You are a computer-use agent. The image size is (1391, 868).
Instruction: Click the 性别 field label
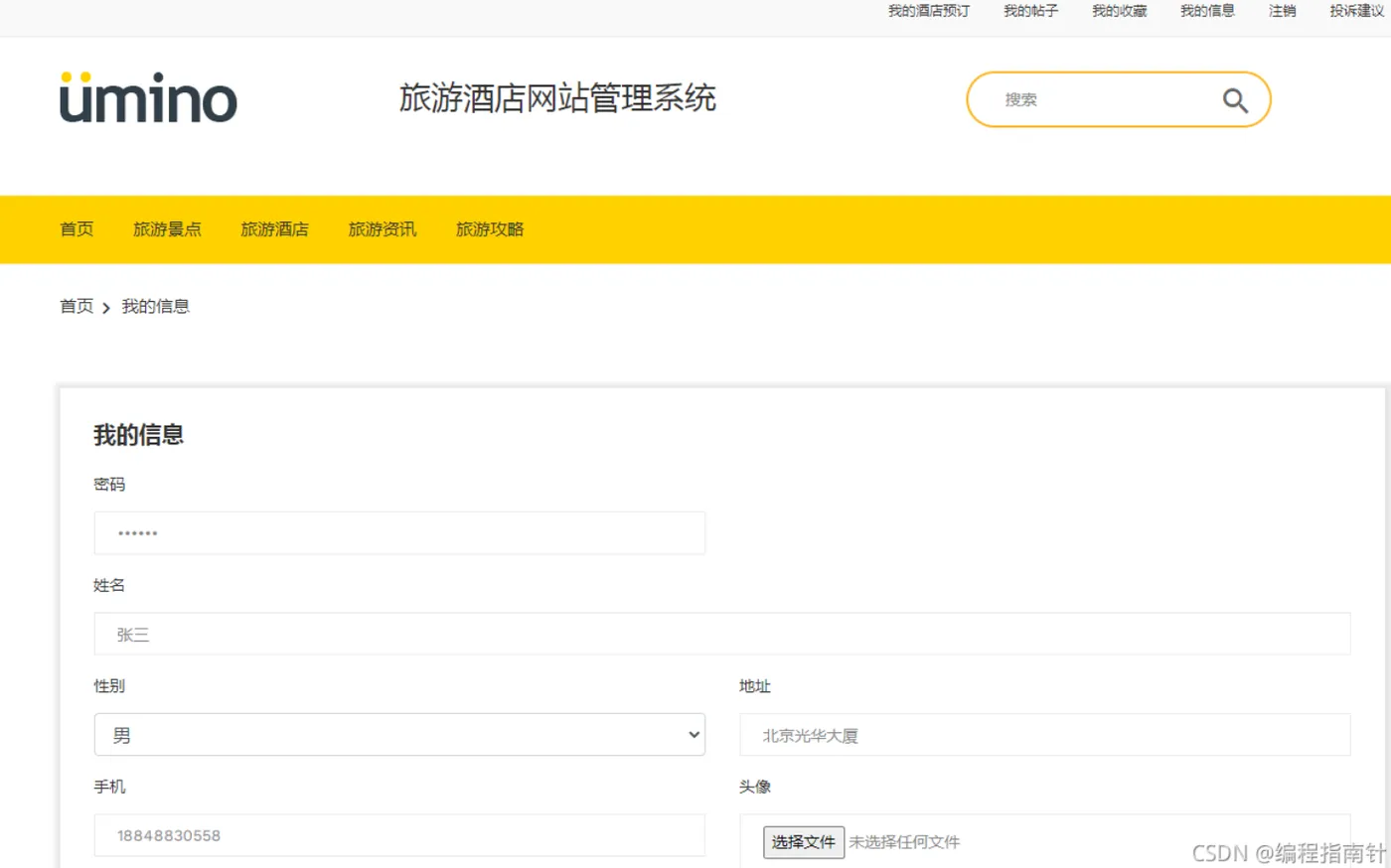pyautogui.click(x=109, y=686)
